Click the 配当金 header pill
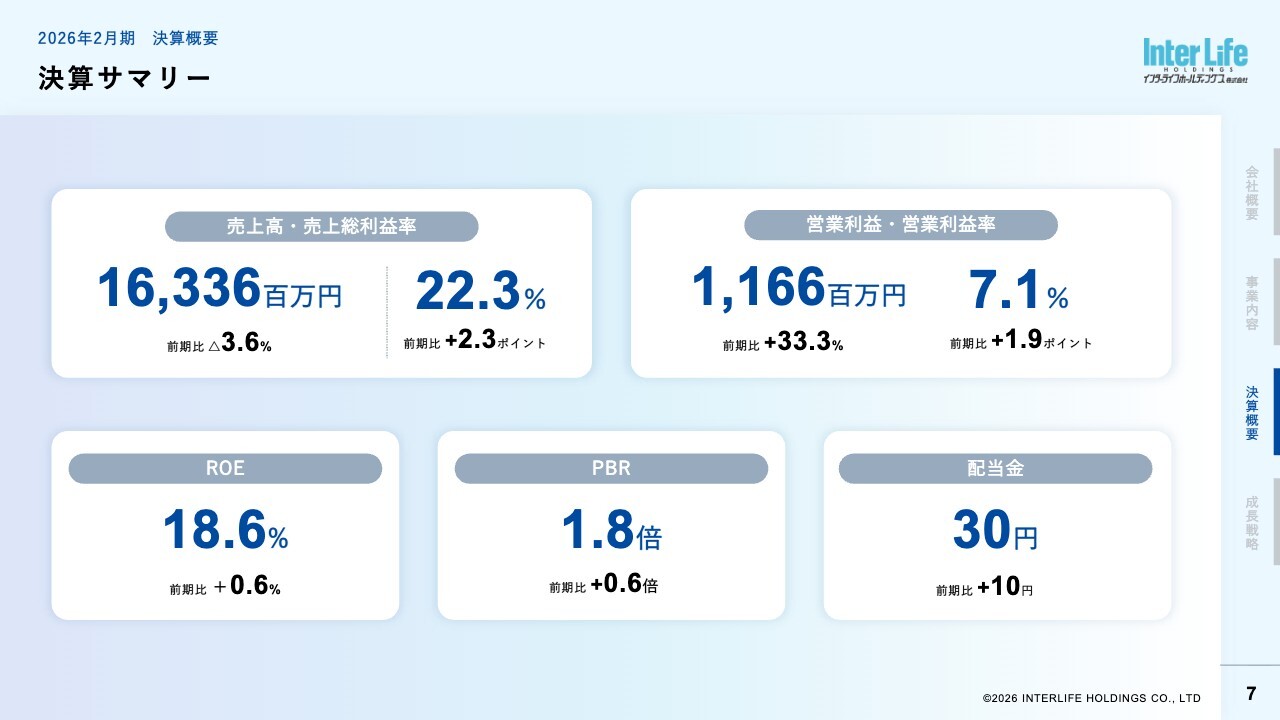 point(995,468)
